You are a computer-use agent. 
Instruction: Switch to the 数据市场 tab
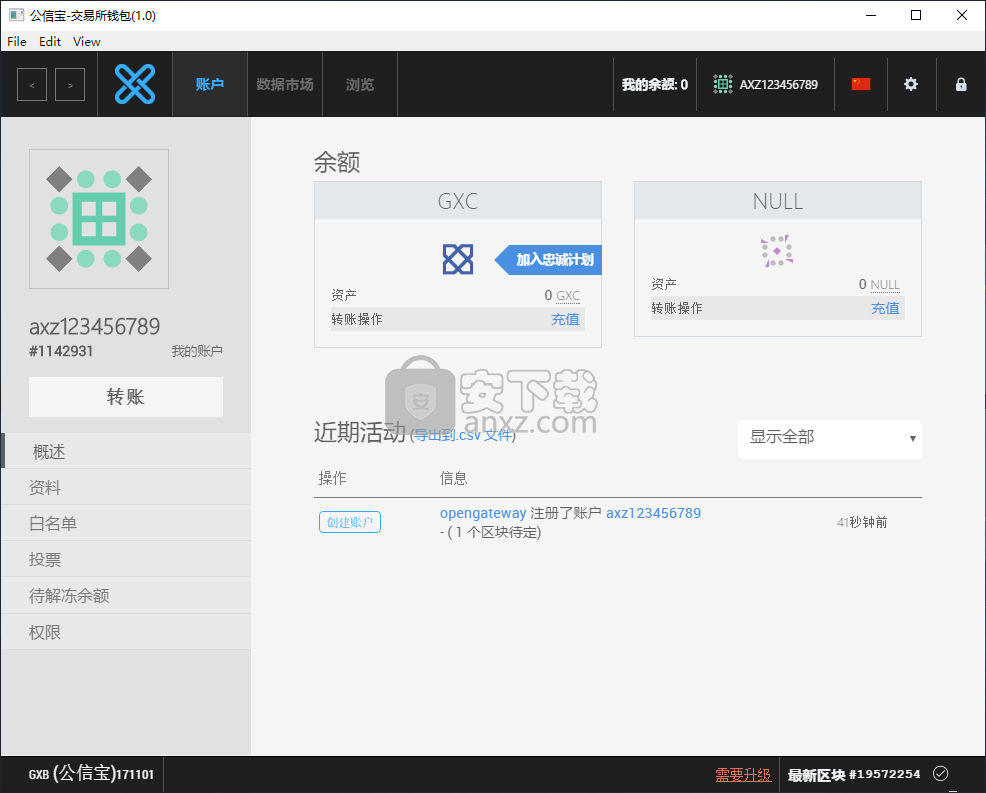pyautogui.click(x=285, y=84)
